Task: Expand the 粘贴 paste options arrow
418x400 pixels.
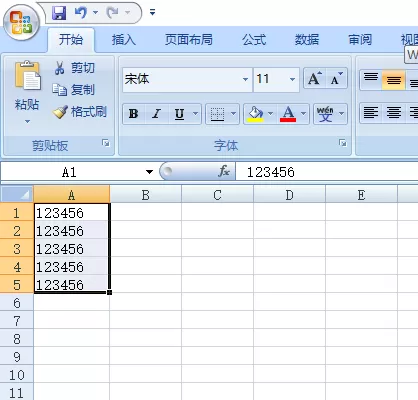Action: [x=27, y=121]
